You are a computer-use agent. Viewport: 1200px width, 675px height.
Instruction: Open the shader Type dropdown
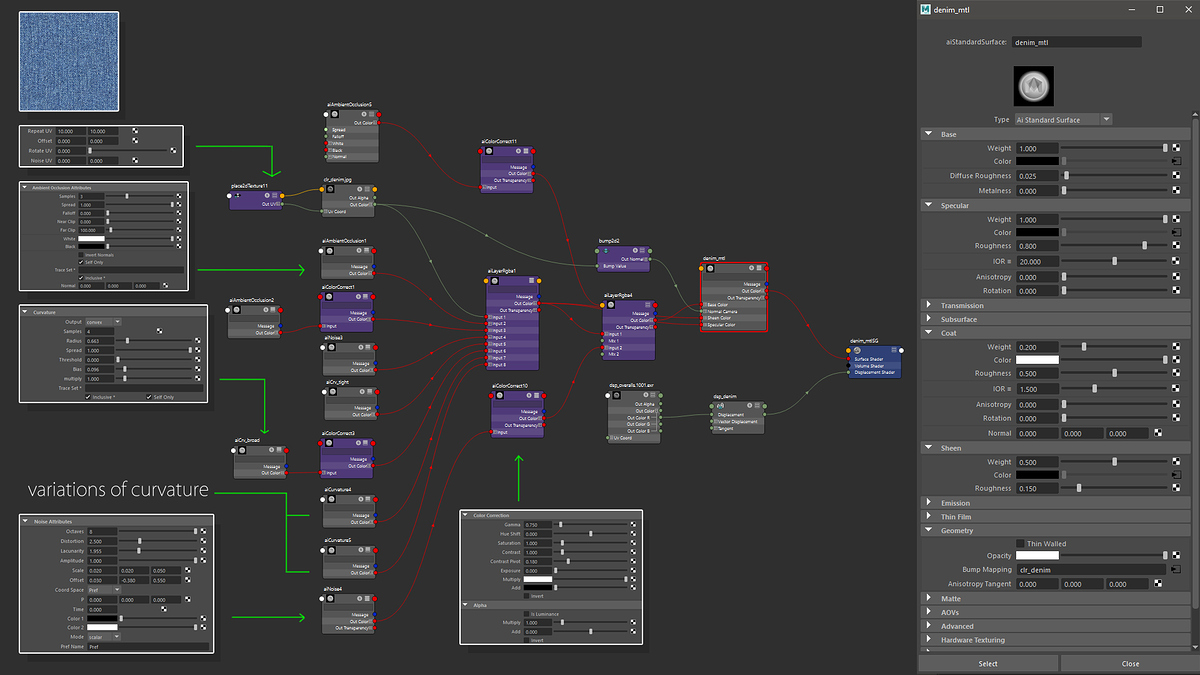click(x=1063, y=119)
